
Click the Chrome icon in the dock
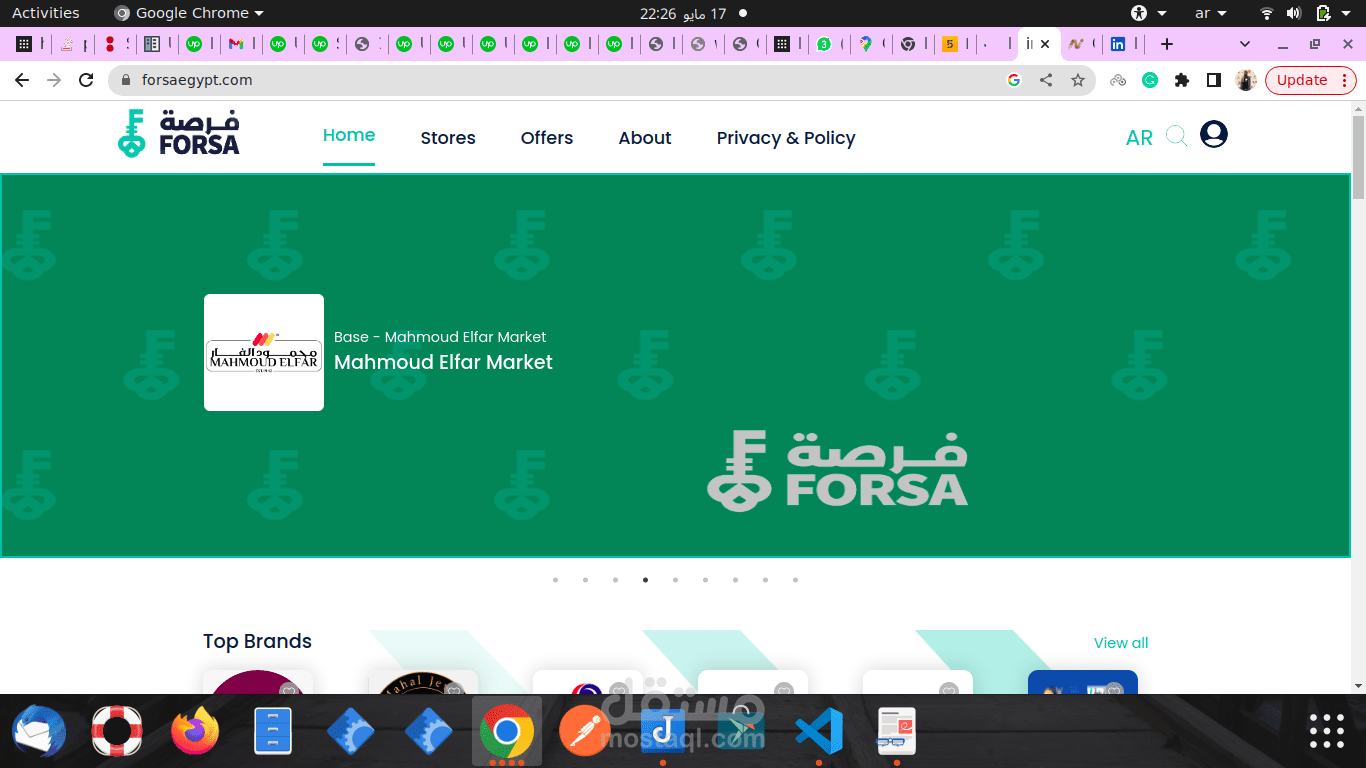click(507, 731)
